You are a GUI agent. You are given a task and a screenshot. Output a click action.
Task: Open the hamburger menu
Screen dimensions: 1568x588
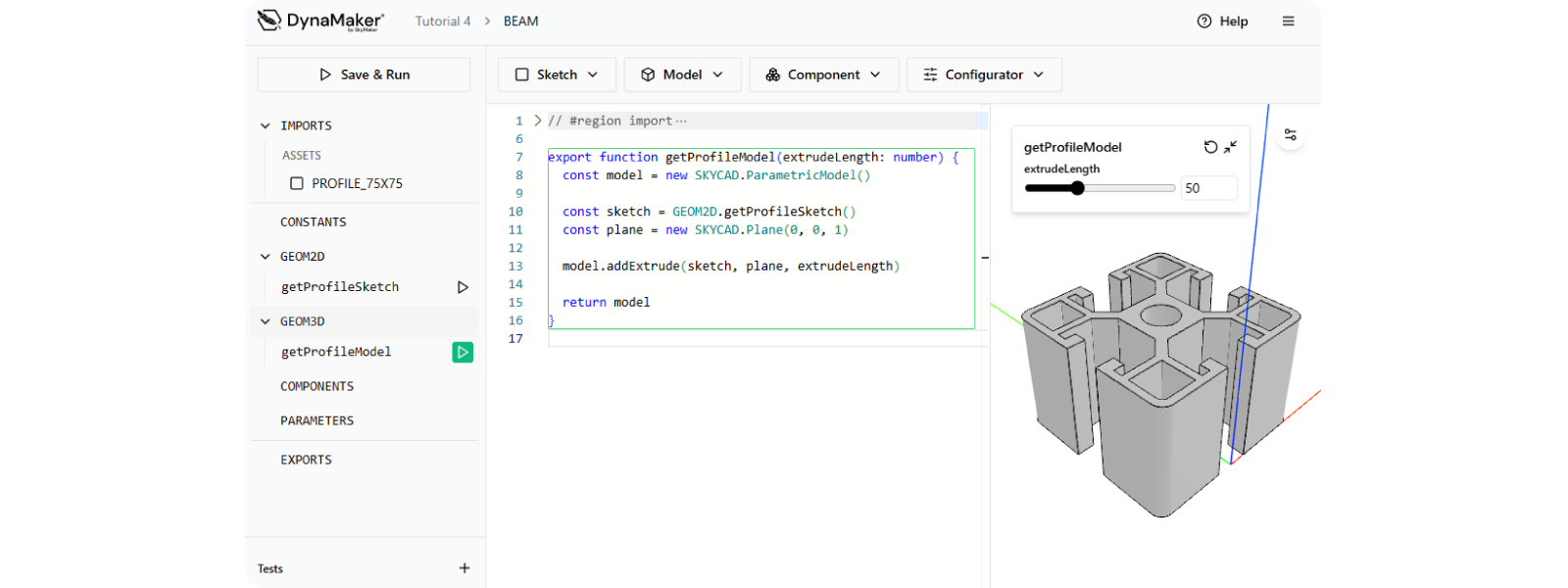(1288, 21)
